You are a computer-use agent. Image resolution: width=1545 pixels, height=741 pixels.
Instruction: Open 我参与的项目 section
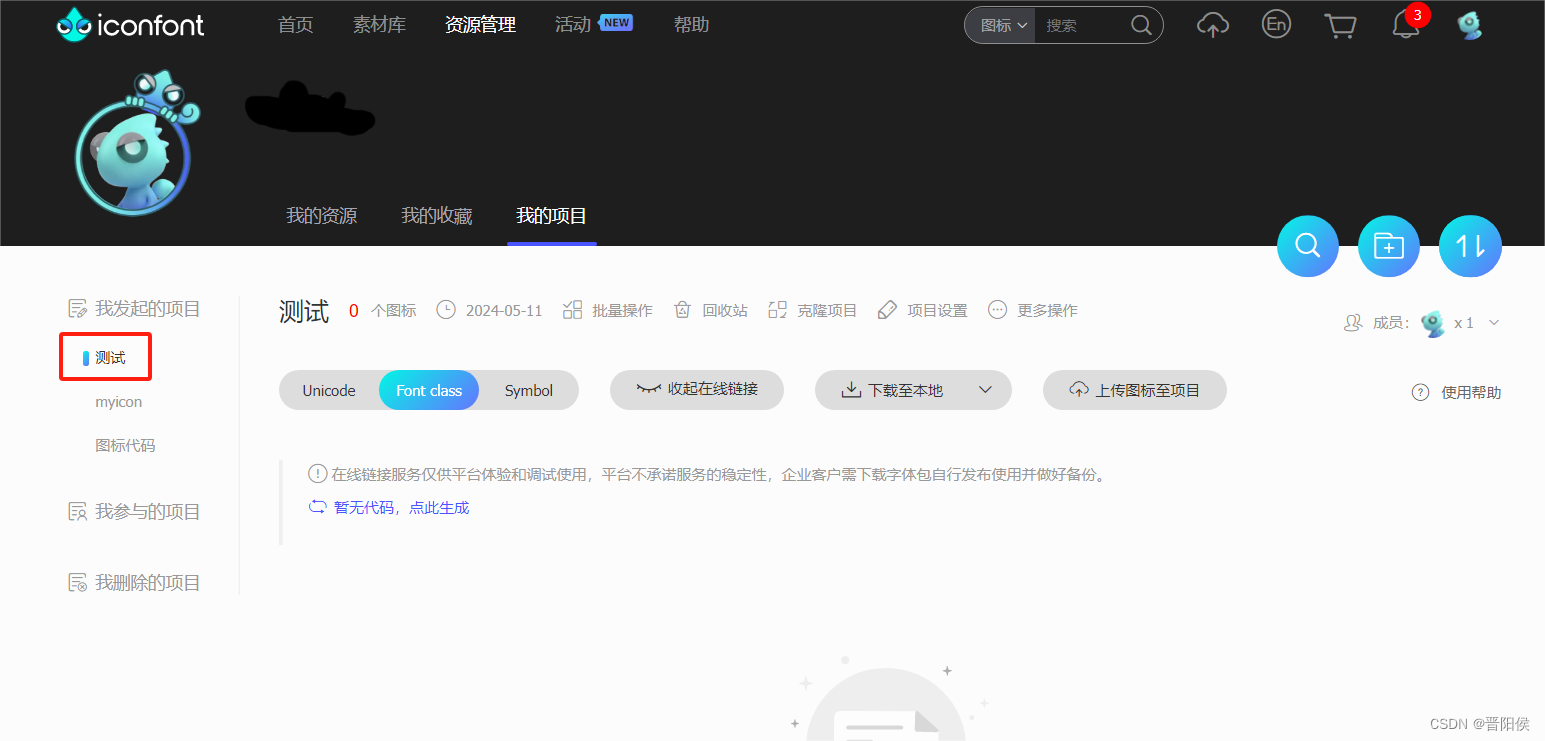148,512
